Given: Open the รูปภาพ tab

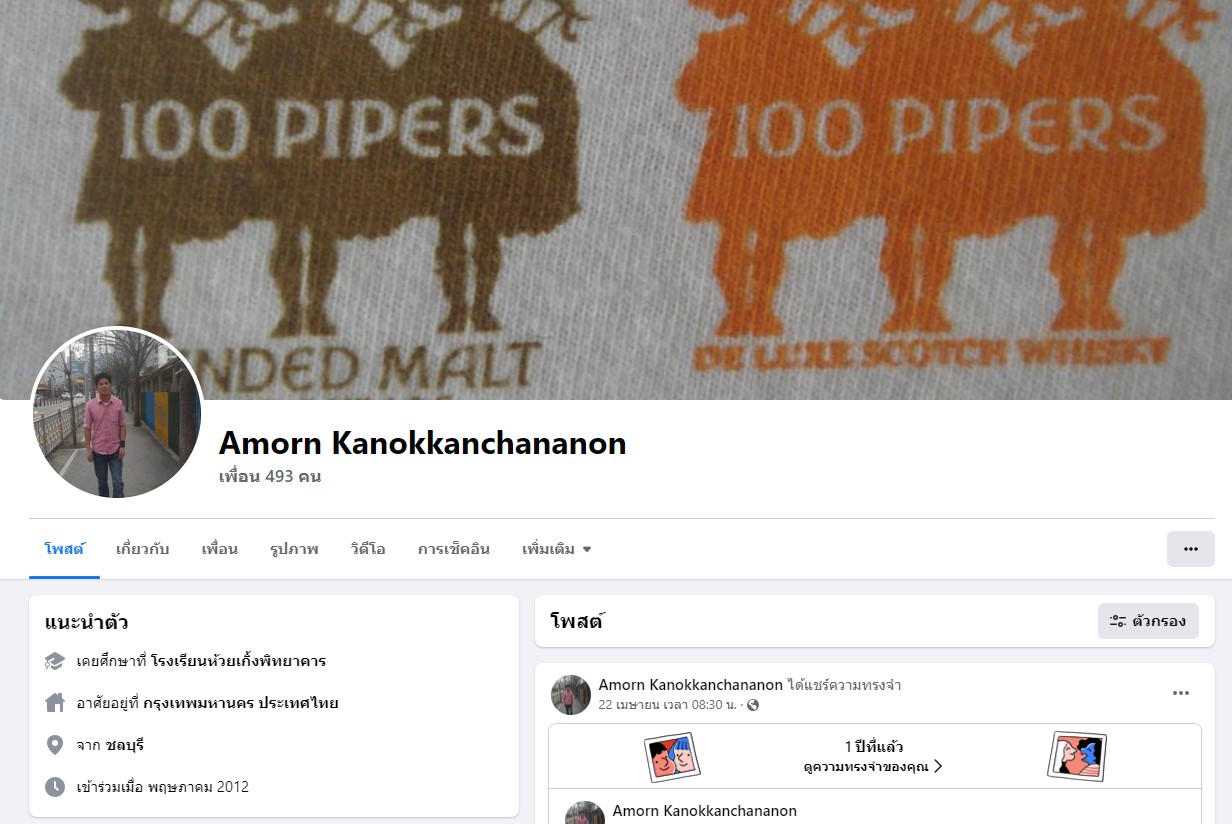Looking at the screenshot, I should click(x=294, y=549).
